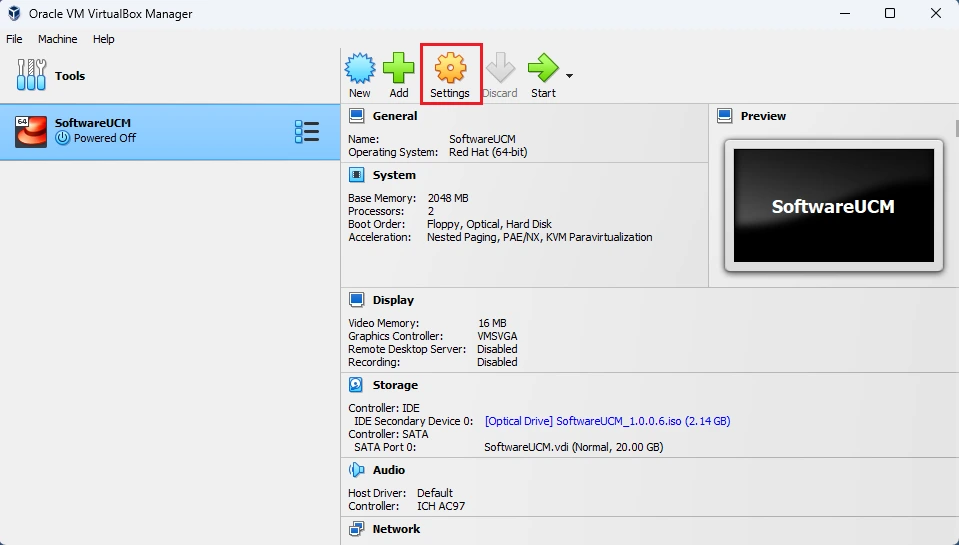Open the Audio section heading
This screenshot has height=545, width=959.
389,470
